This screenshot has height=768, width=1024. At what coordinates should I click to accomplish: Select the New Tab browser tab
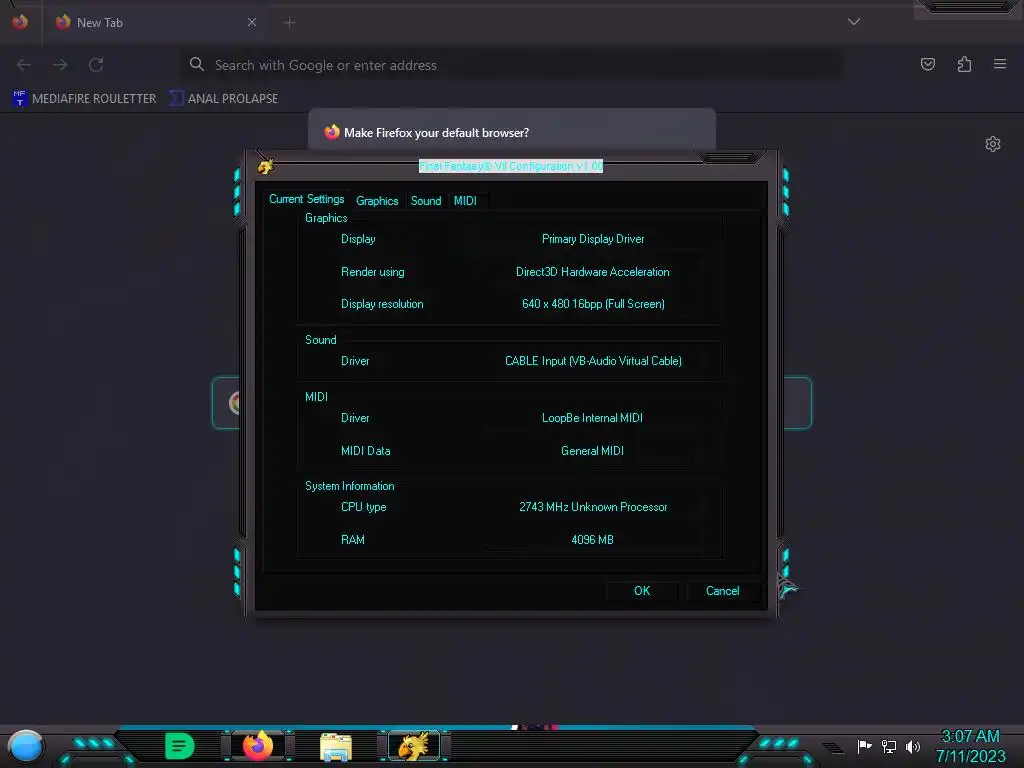coord(155,23)
